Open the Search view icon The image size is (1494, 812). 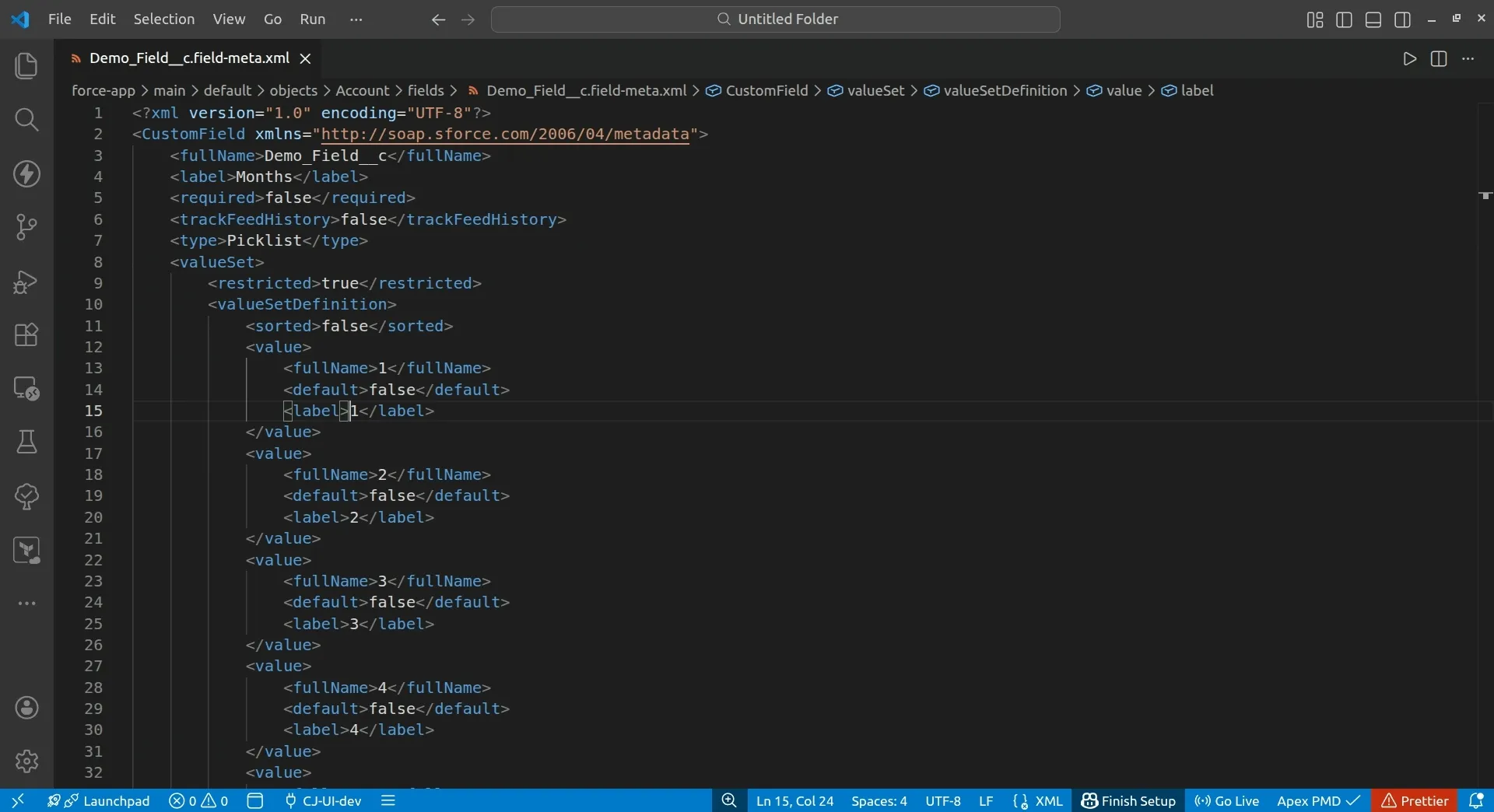coord(26,120)
